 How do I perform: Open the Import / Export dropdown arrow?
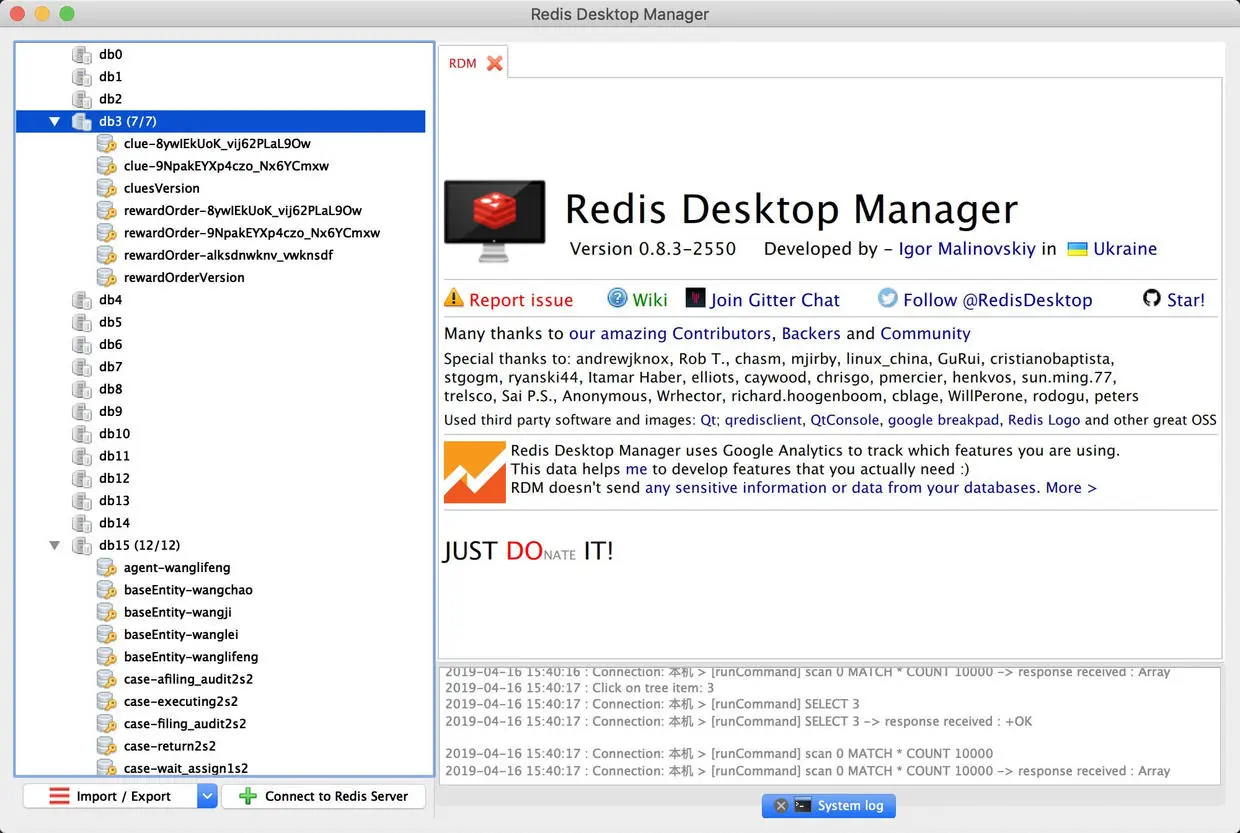tap(207, 796)
